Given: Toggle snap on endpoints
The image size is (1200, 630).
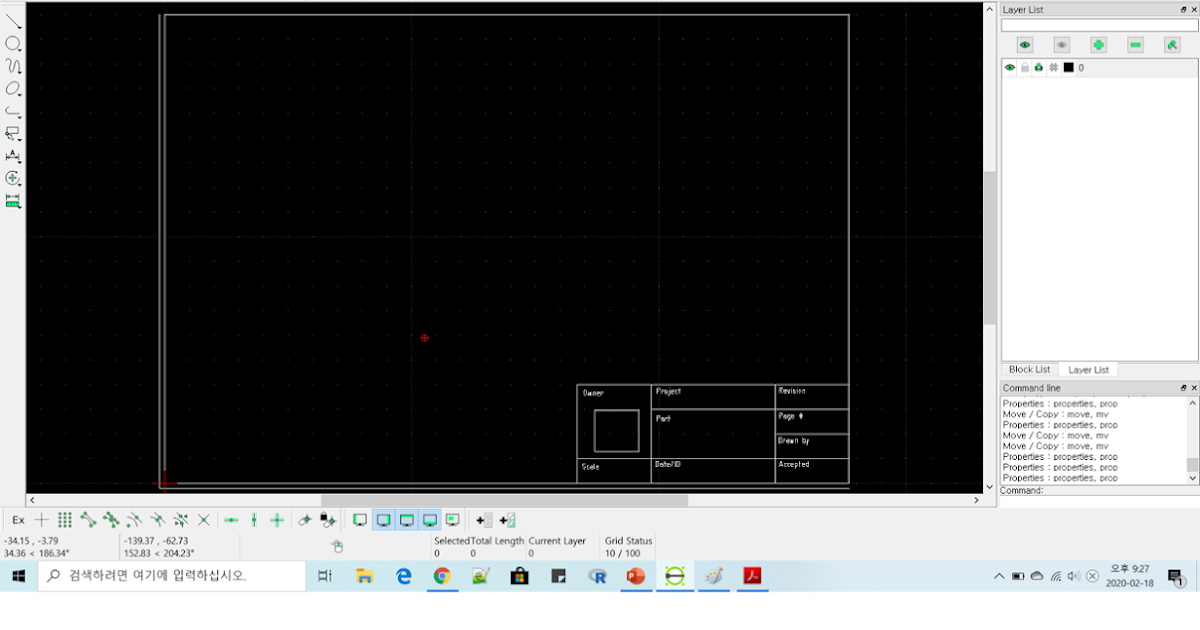Looking at the screenshot, I should pos(88,520).
